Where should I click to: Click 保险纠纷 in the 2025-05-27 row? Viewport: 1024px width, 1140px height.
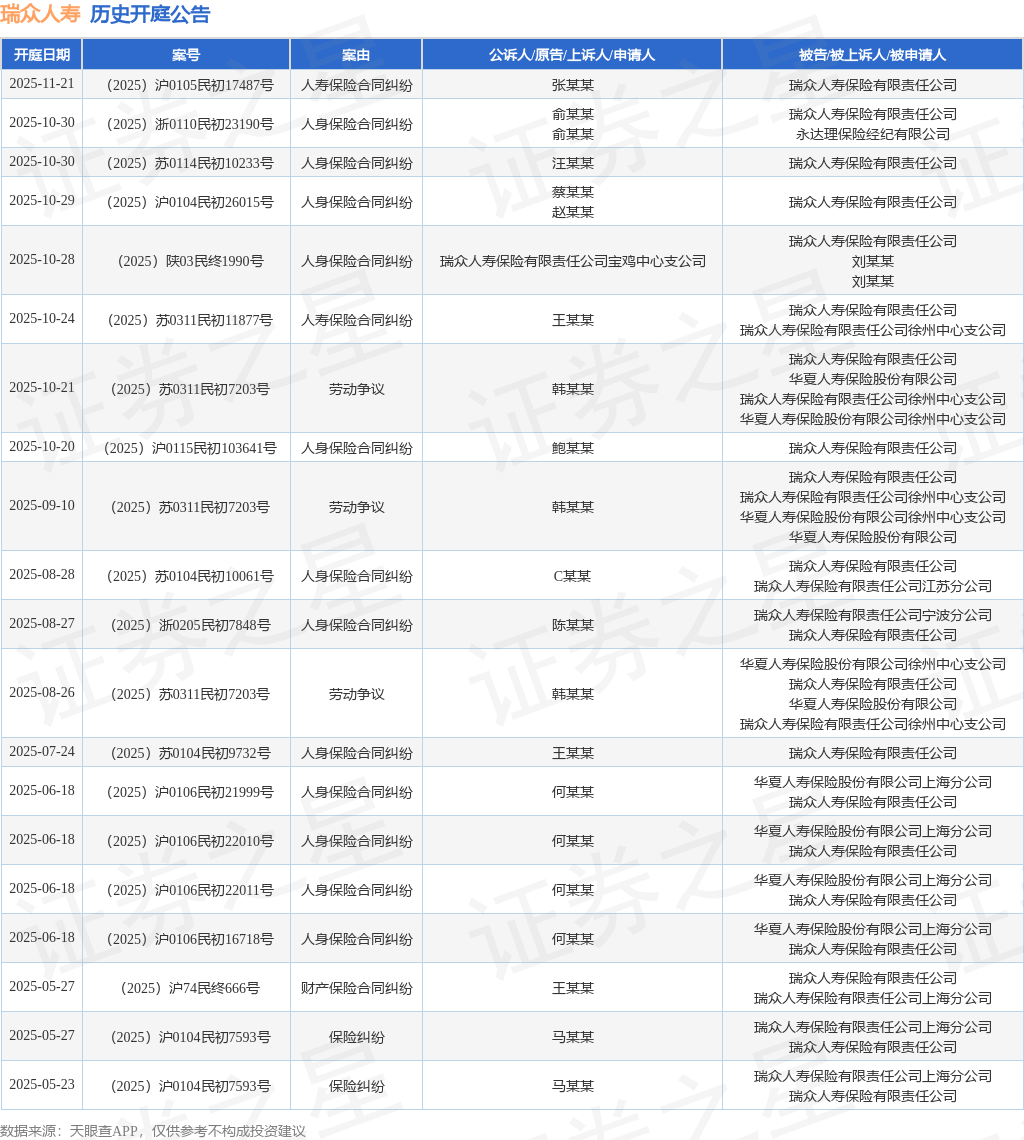356,1037
